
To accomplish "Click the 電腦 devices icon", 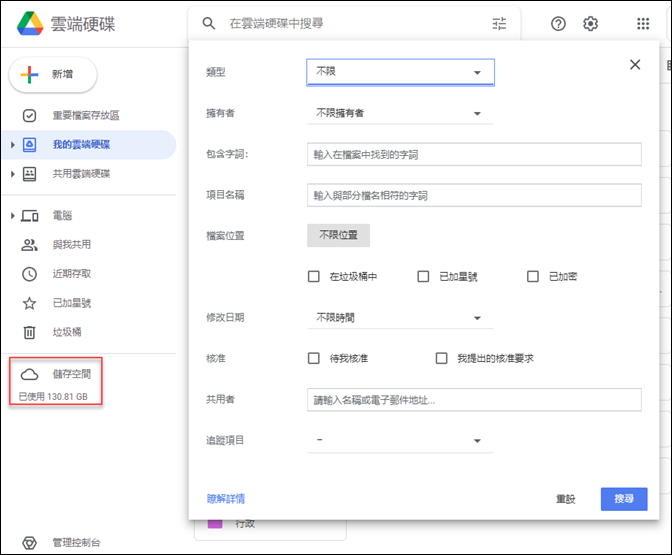I will [30, 216].
